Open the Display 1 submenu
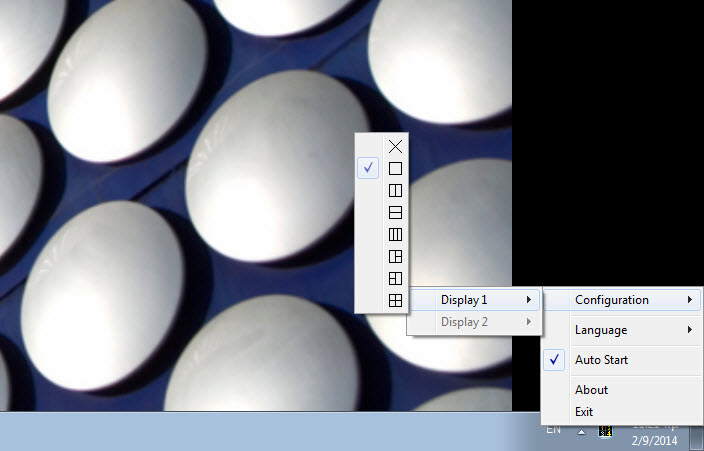The image size is (704, 451). 474,300
